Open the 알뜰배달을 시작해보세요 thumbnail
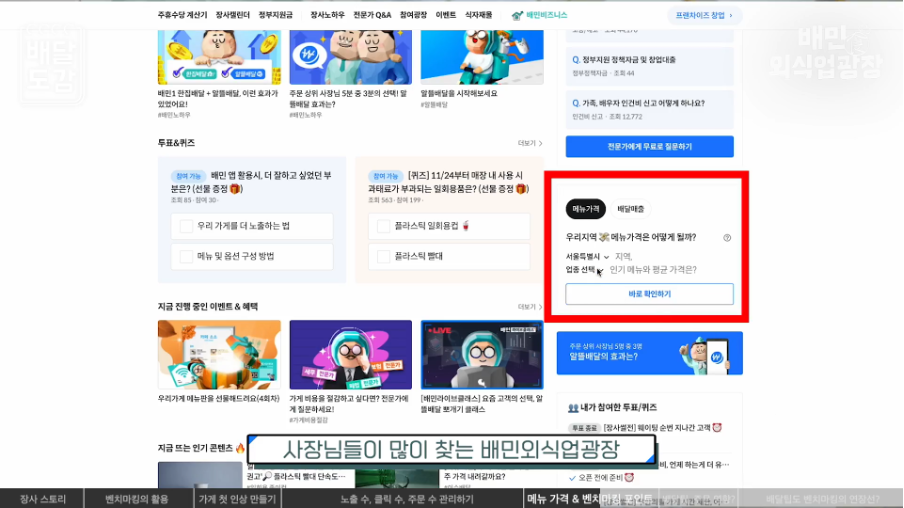904x508 pixels. (x=482, y=57)
